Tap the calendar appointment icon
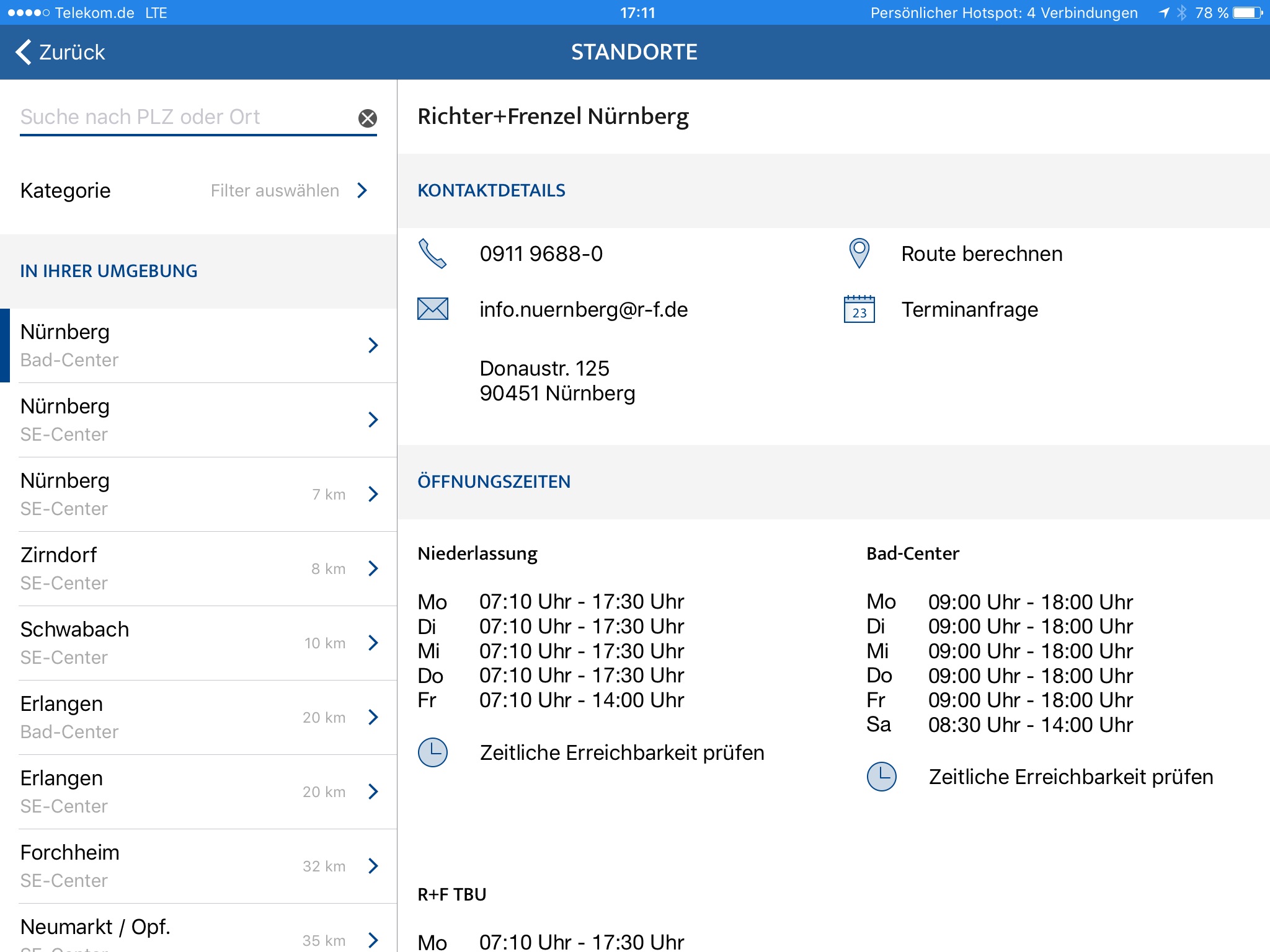Screen dimensions: 1270x952 click(x=859, y=309)
